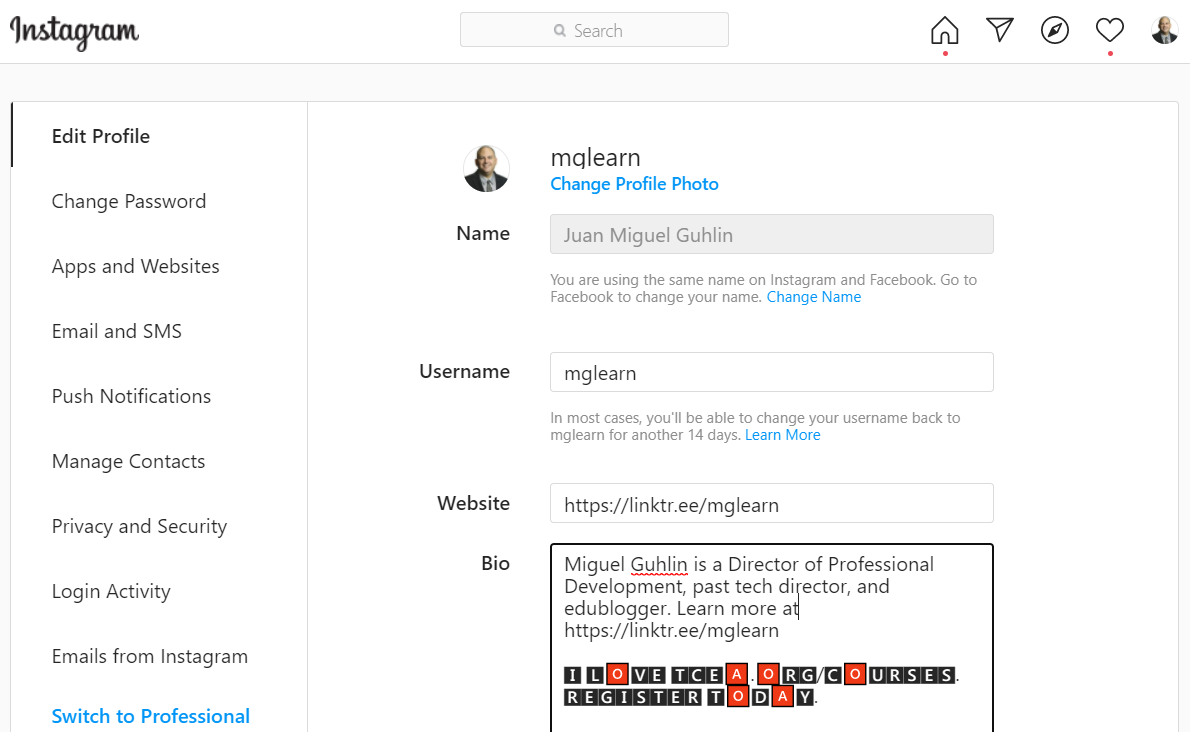Open Direct messages paper plane icon
The width and height of the screenshot is (1190, 732).
(1000, 30)
